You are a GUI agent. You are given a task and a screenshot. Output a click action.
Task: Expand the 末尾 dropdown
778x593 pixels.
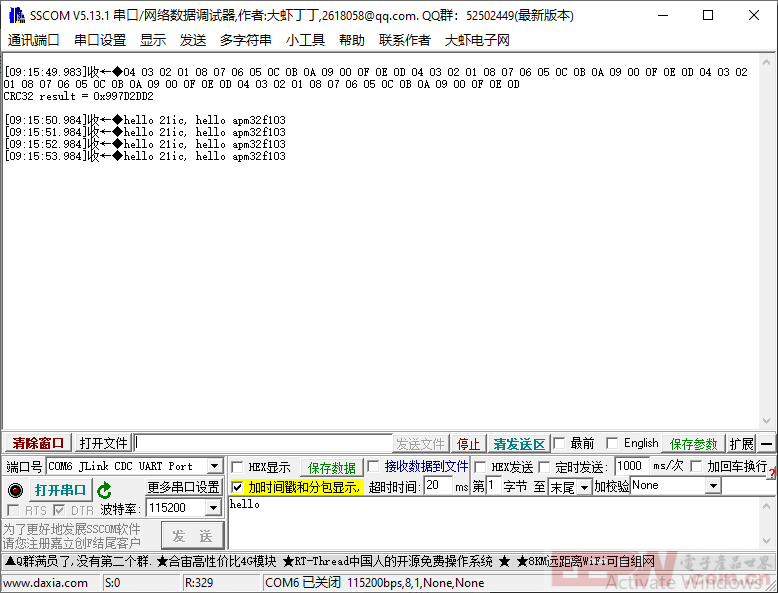pos(585,487)
